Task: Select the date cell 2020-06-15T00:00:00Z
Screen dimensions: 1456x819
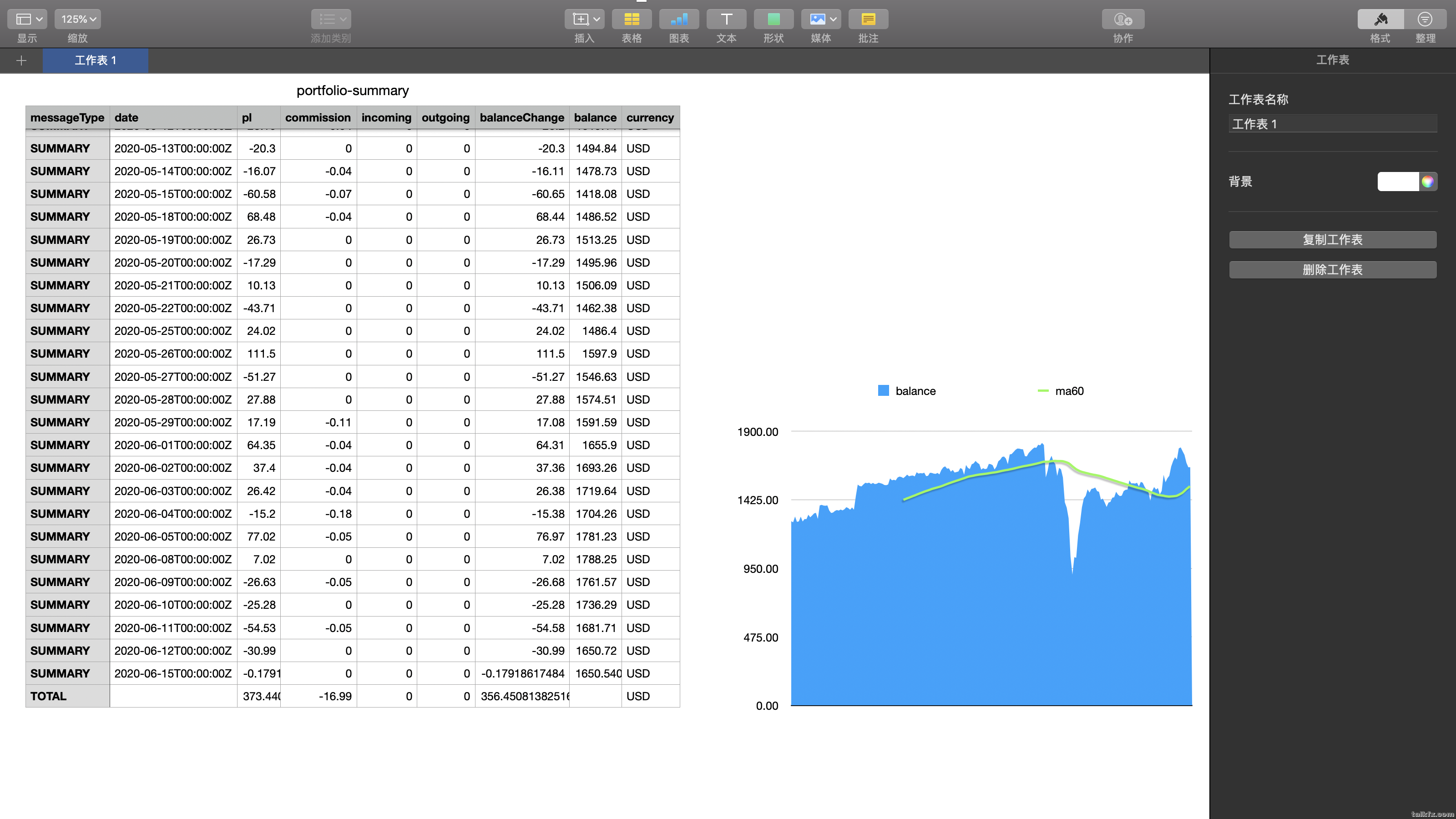Action: tap(173, 674)
